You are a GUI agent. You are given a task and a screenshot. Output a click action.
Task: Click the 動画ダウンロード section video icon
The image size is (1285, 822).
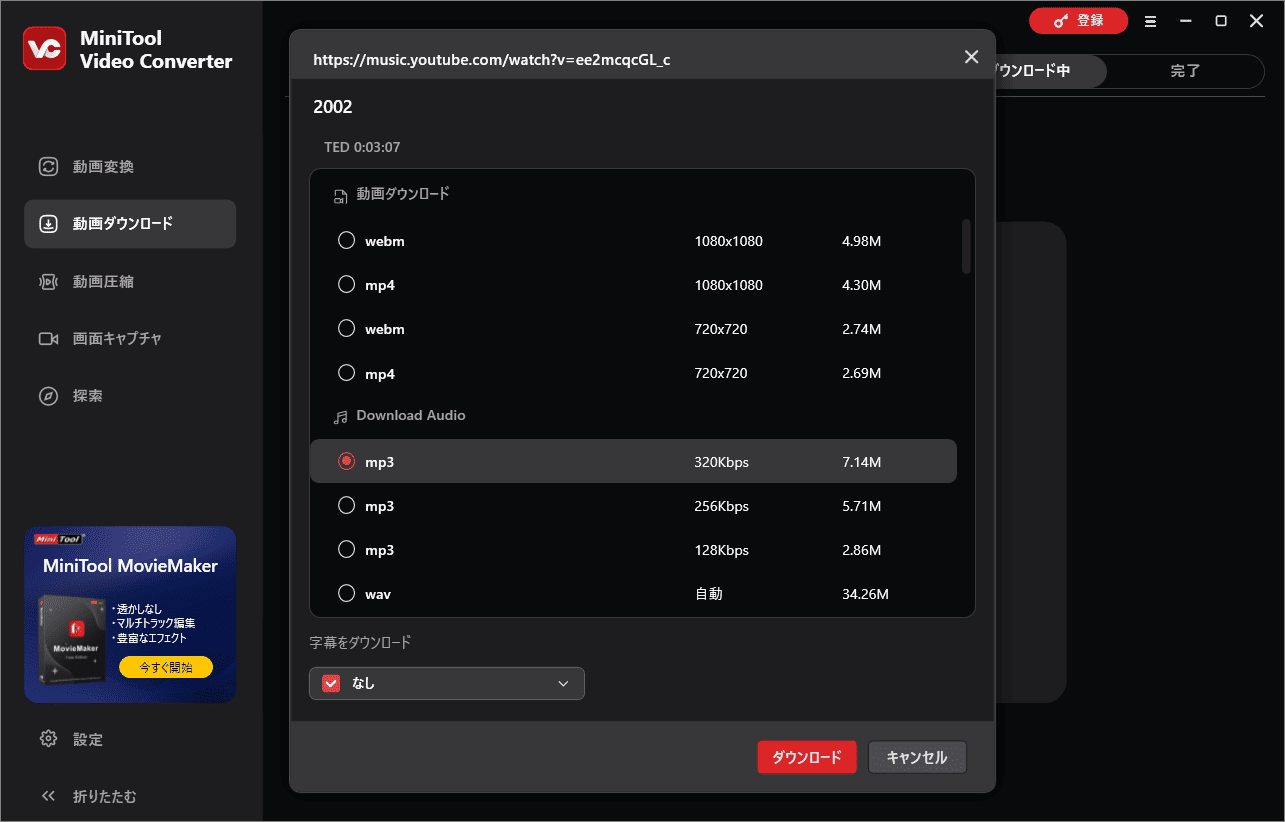pyautogui.click(x=341, y=196)
